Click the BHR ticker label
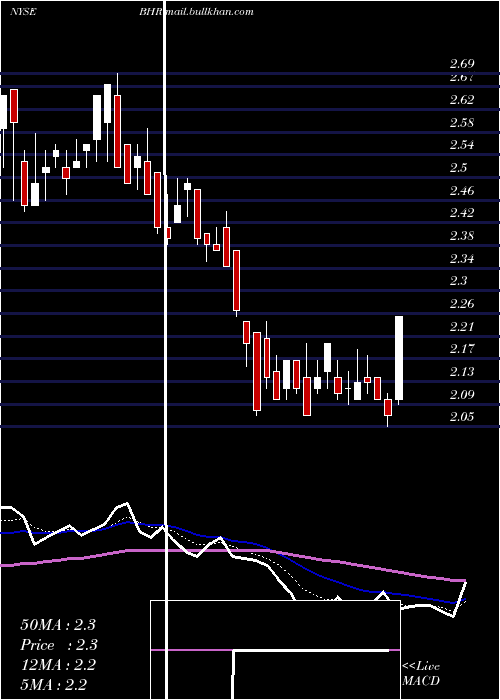The image size is (500, 700). [x=151, y=12]
